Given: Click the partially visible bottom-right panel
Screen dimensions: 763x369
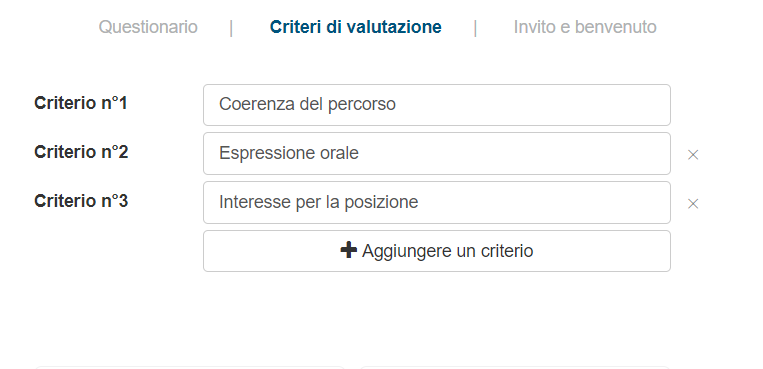Looking at the screenshot, I should click(515, 367).
